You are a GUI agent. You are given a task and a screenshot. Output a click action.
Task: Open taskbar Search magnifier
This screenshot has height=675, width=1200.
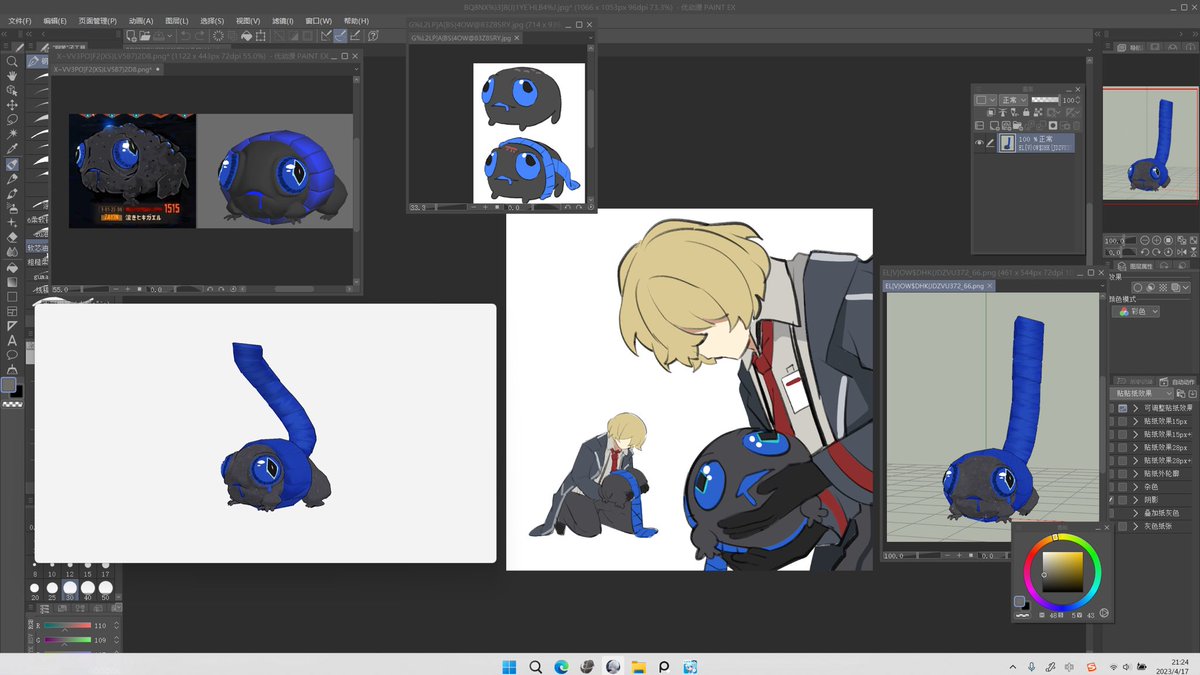535,666
